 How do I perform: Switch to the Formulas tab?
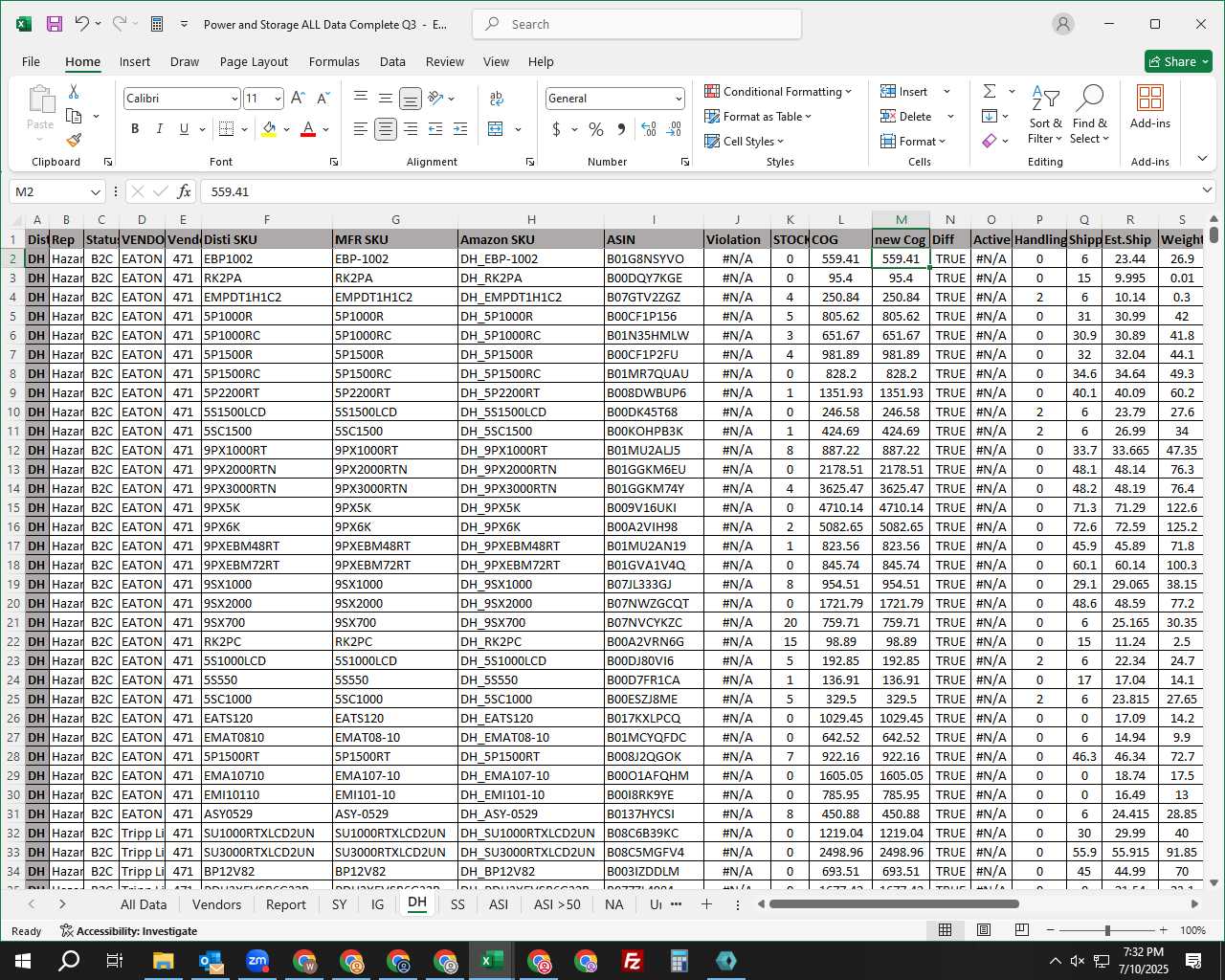click(334, 61)
